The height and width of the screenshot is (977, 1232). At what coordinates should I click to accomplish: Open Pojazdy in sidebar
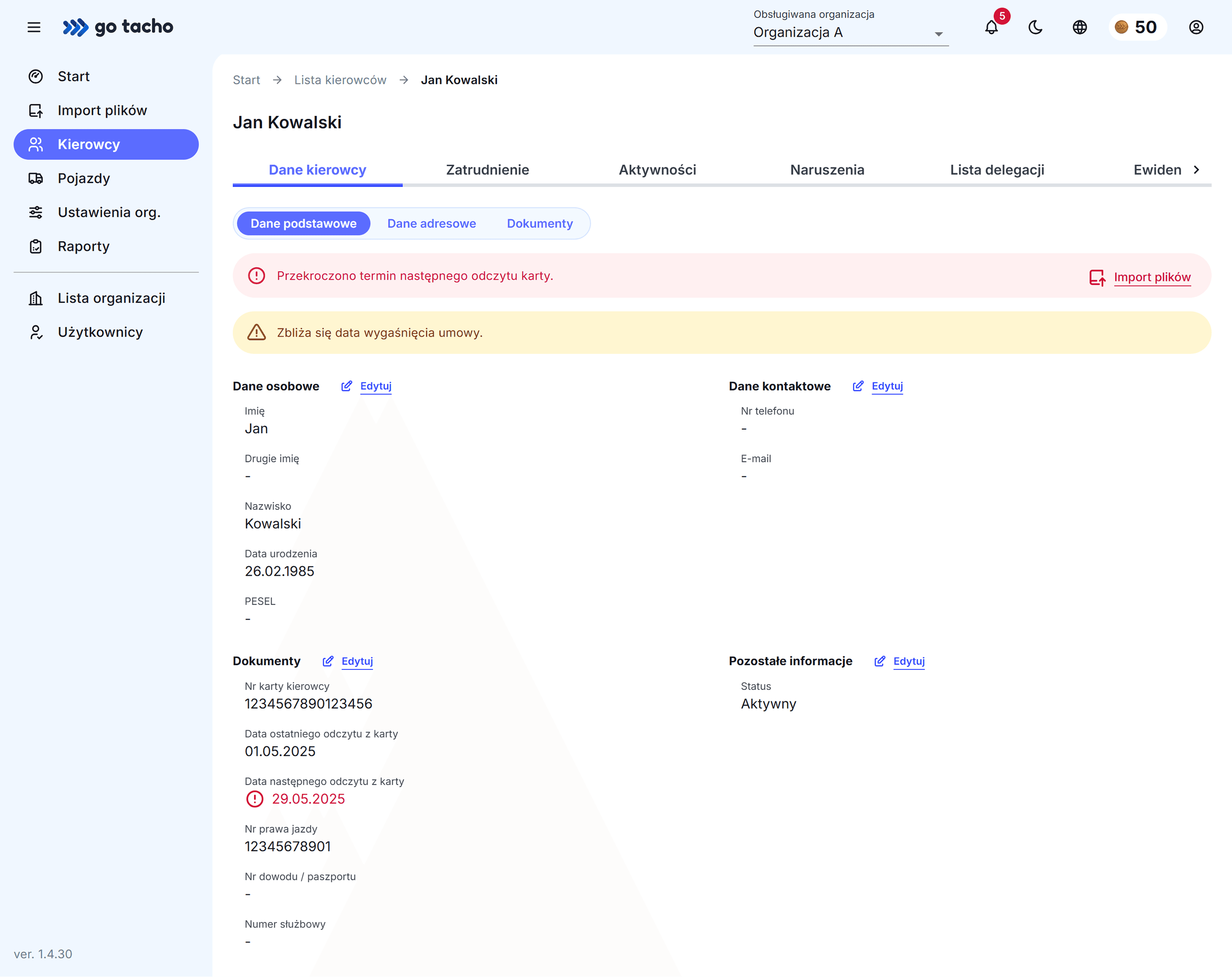coord(106,178)
